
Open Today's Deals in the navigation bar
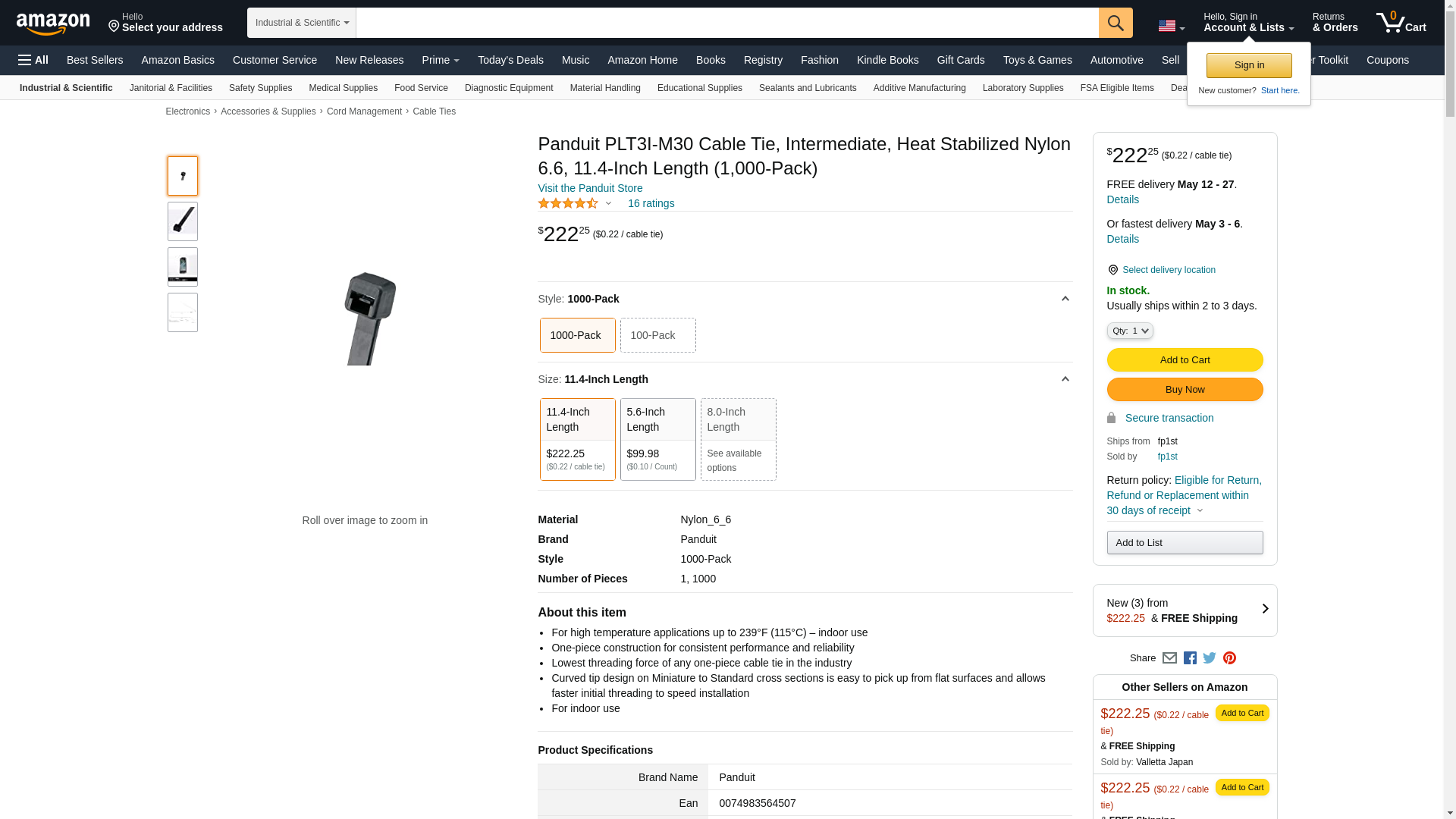510,60
